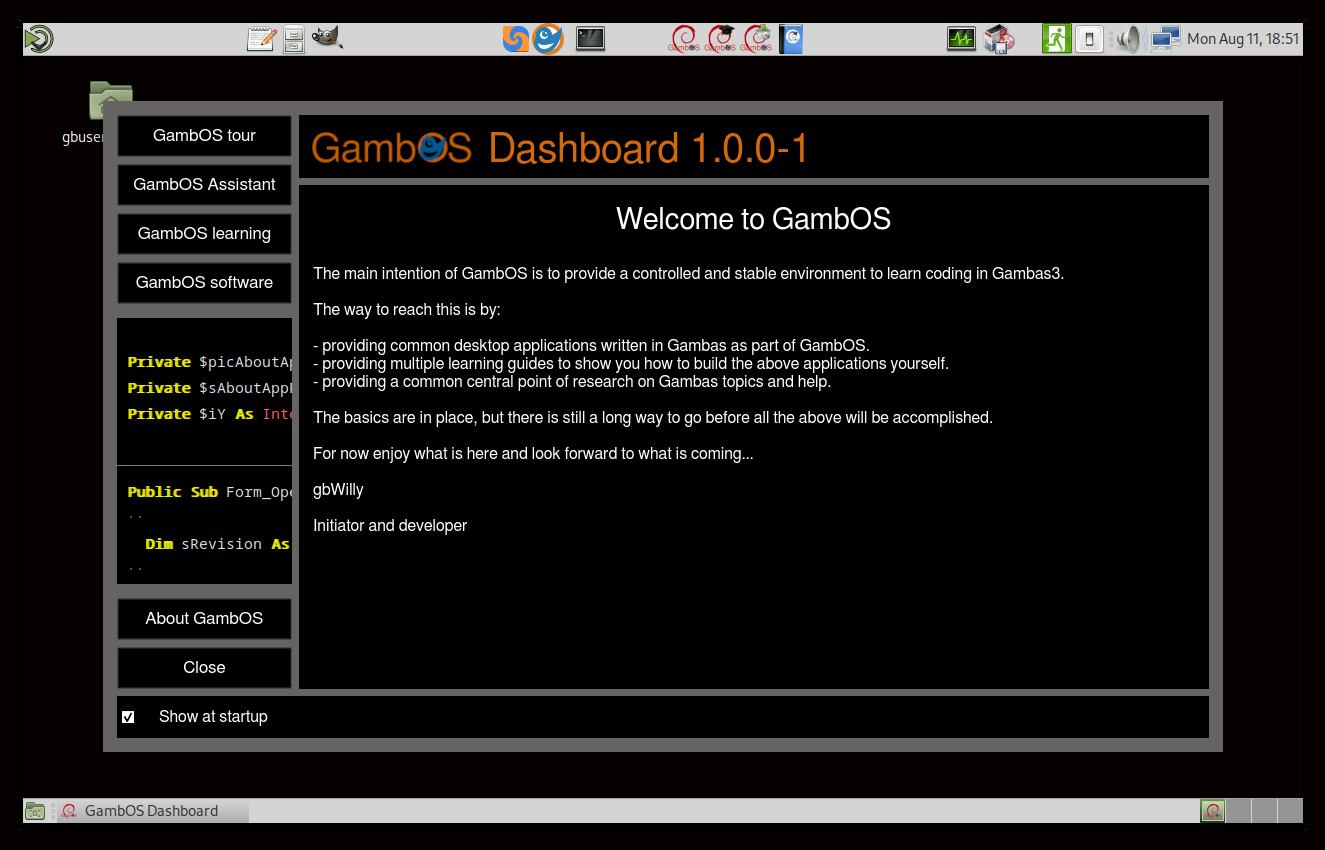
Task: Open the GambOS tour page
Action: tap(204, 136)
